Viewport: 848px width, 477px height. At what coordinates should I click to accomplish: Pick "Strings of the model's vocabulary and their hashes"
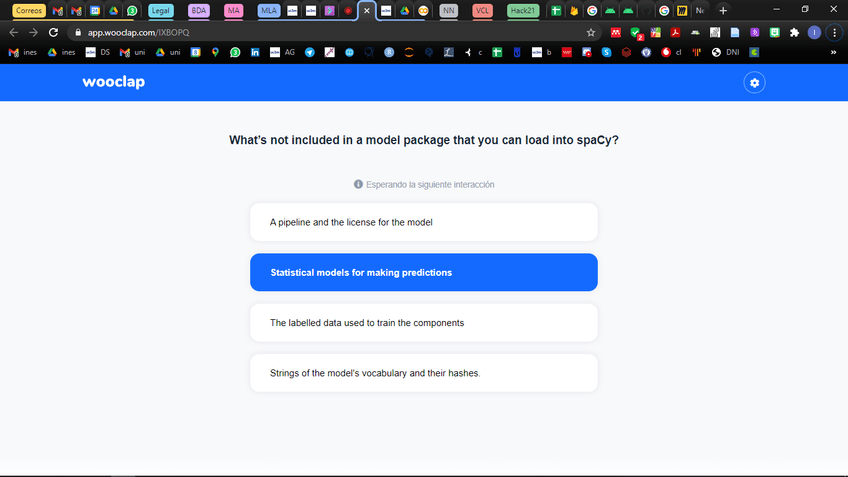click(423, 373)
